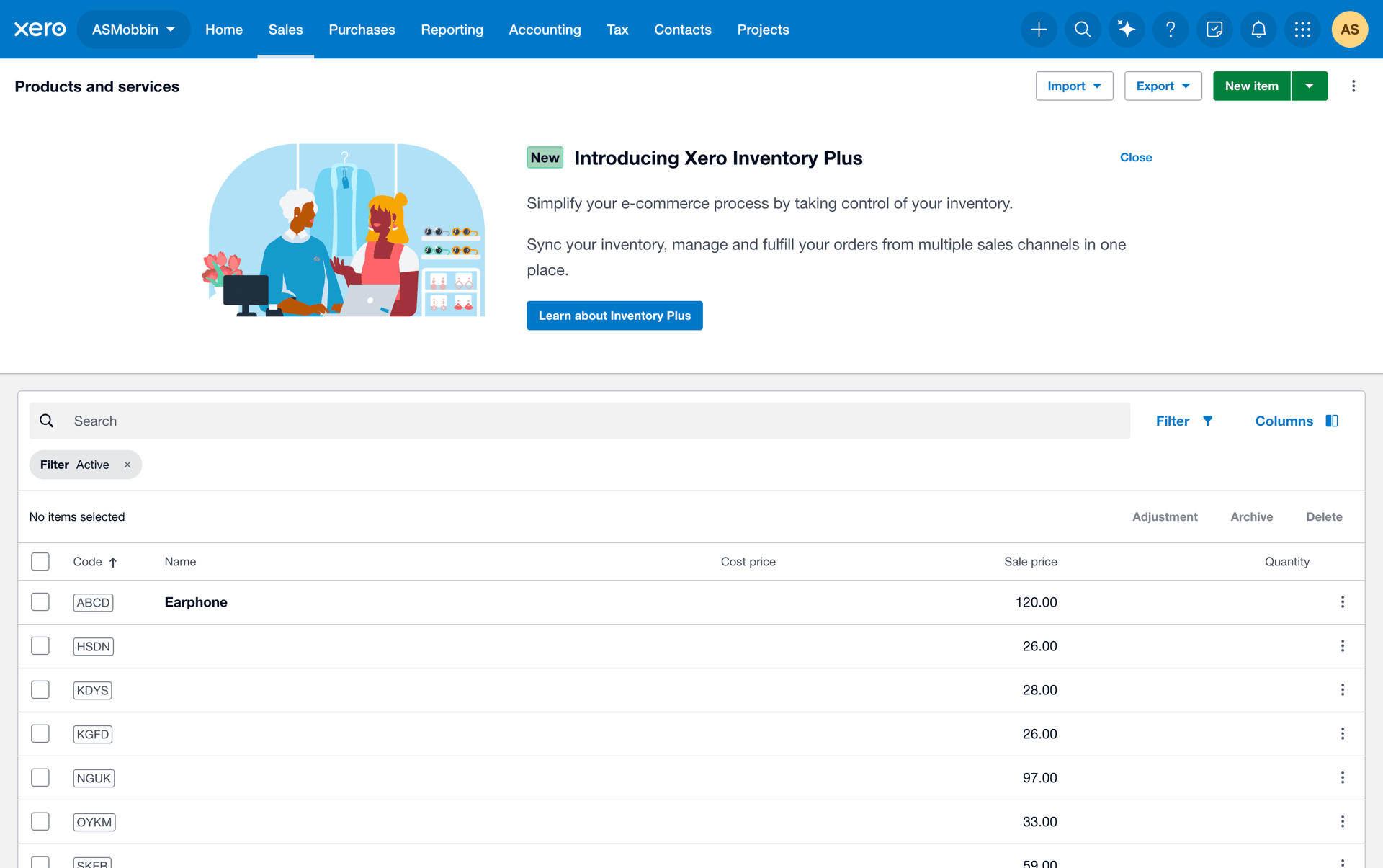Close the Inventory Plus banner
The width and height of the screenshot is (1383, 868).
[x=1135, y=157]
